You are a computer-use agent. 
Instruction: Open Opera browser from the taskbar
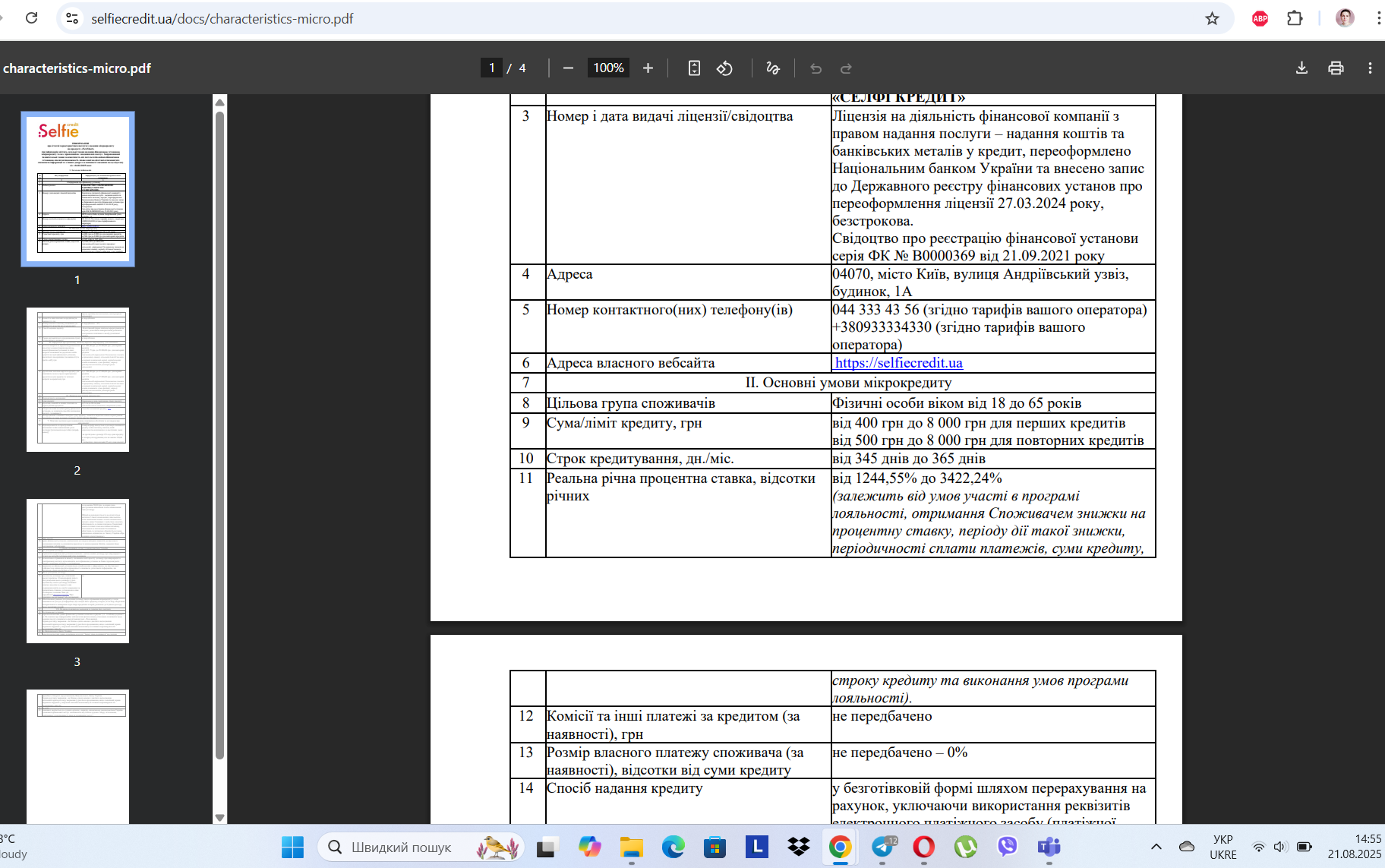pyautogui.click(x=923, y=847)
